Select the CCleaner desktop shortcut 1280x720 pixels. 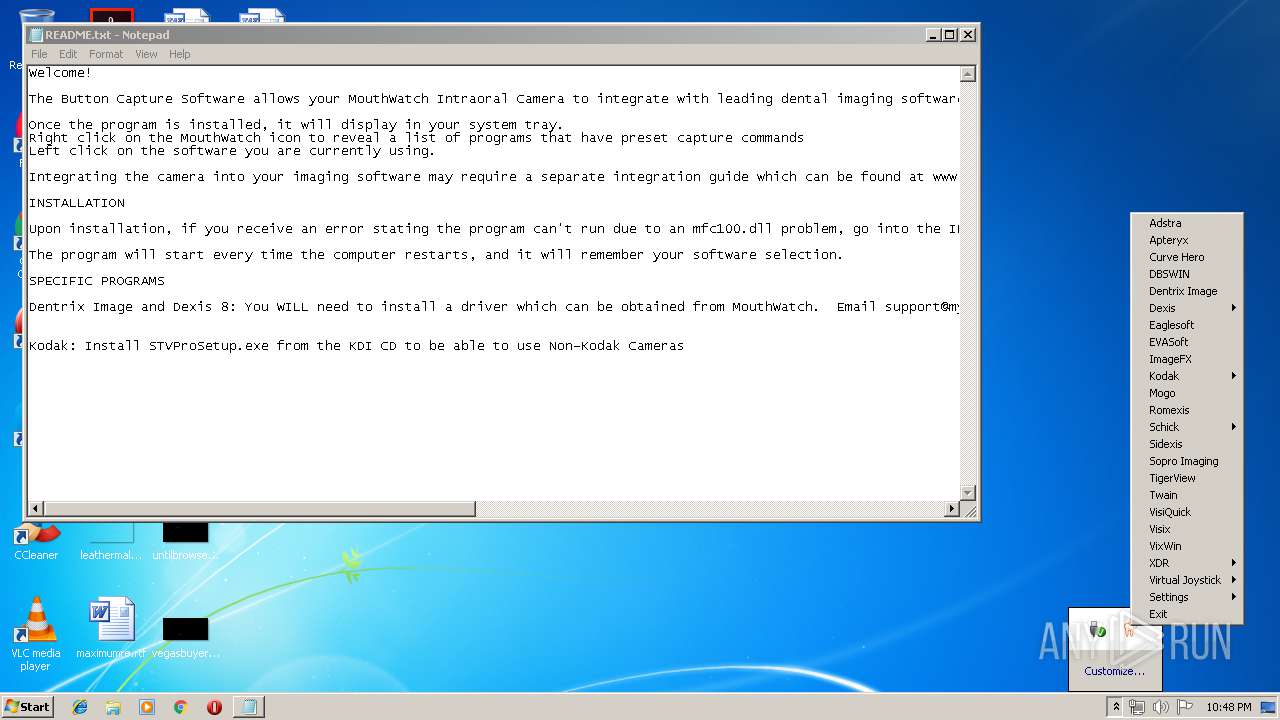point(36,543)
